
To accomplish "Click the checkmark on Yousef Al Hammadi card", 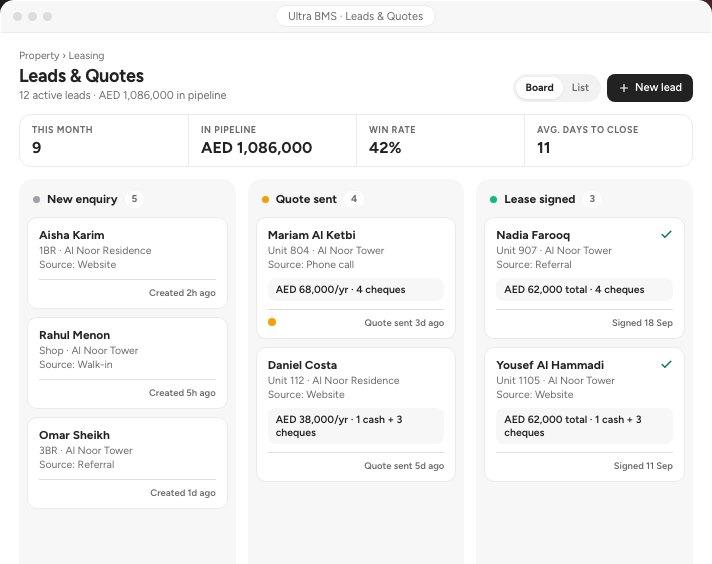I will click(x=666, y=365).
